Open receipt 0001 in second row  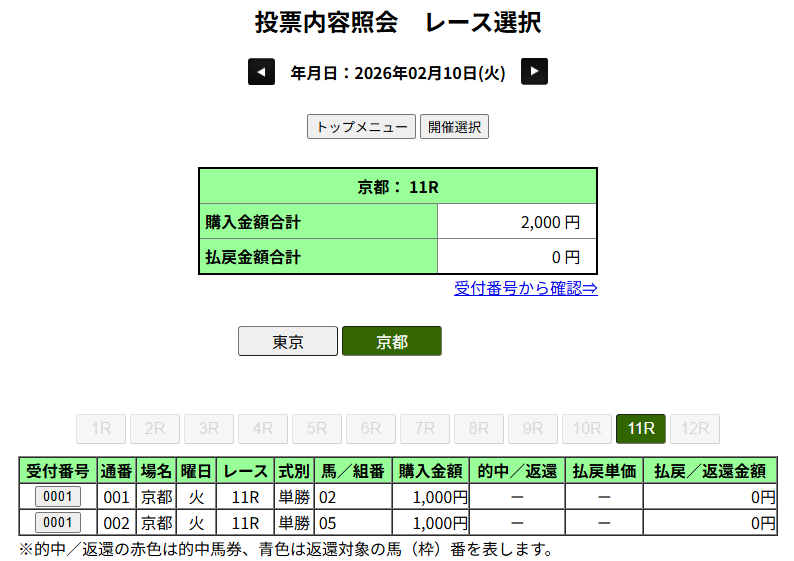pyautogui.click(x=58, y=522)
